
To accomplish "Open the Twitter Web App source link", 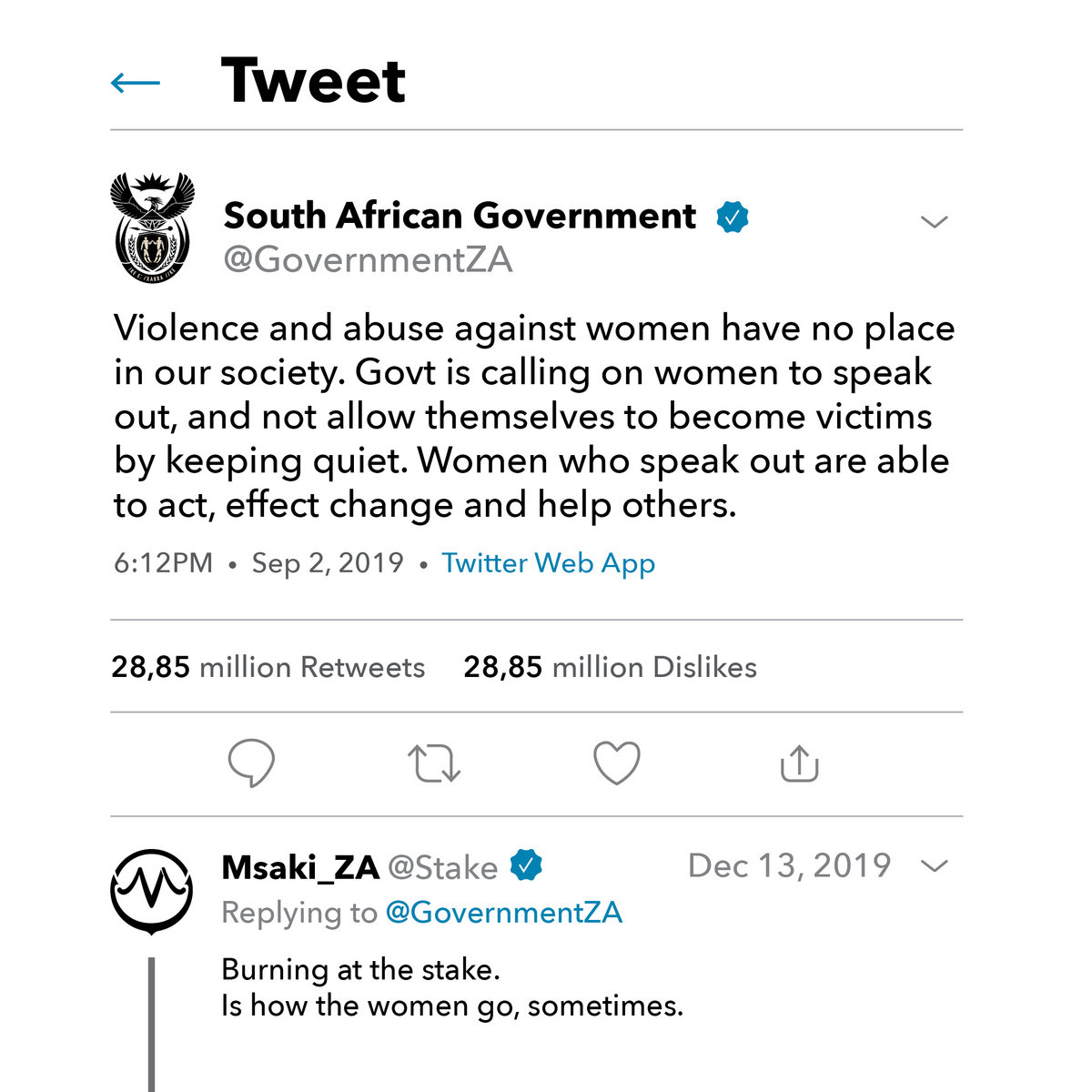I will pyautogui.click(x=548, y=563).
